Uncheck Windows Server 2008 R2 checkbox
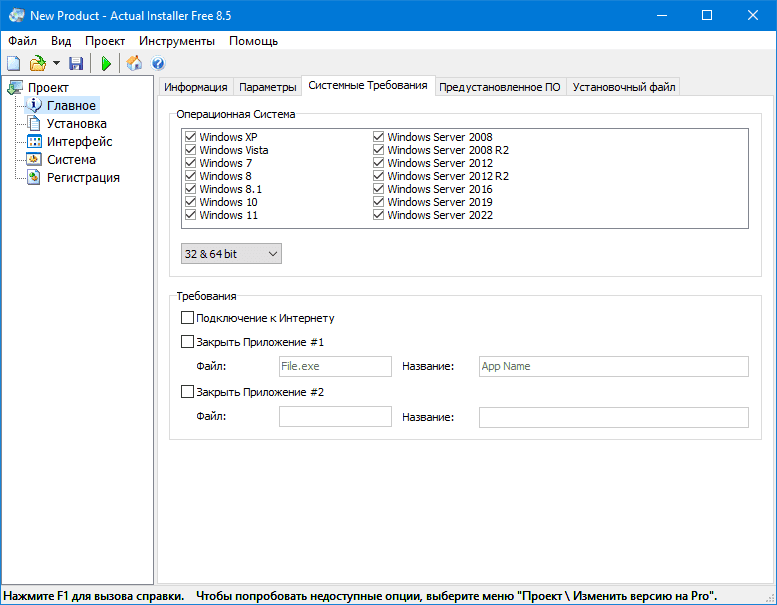Screen dimensions: 777x605 coord(378,149)
